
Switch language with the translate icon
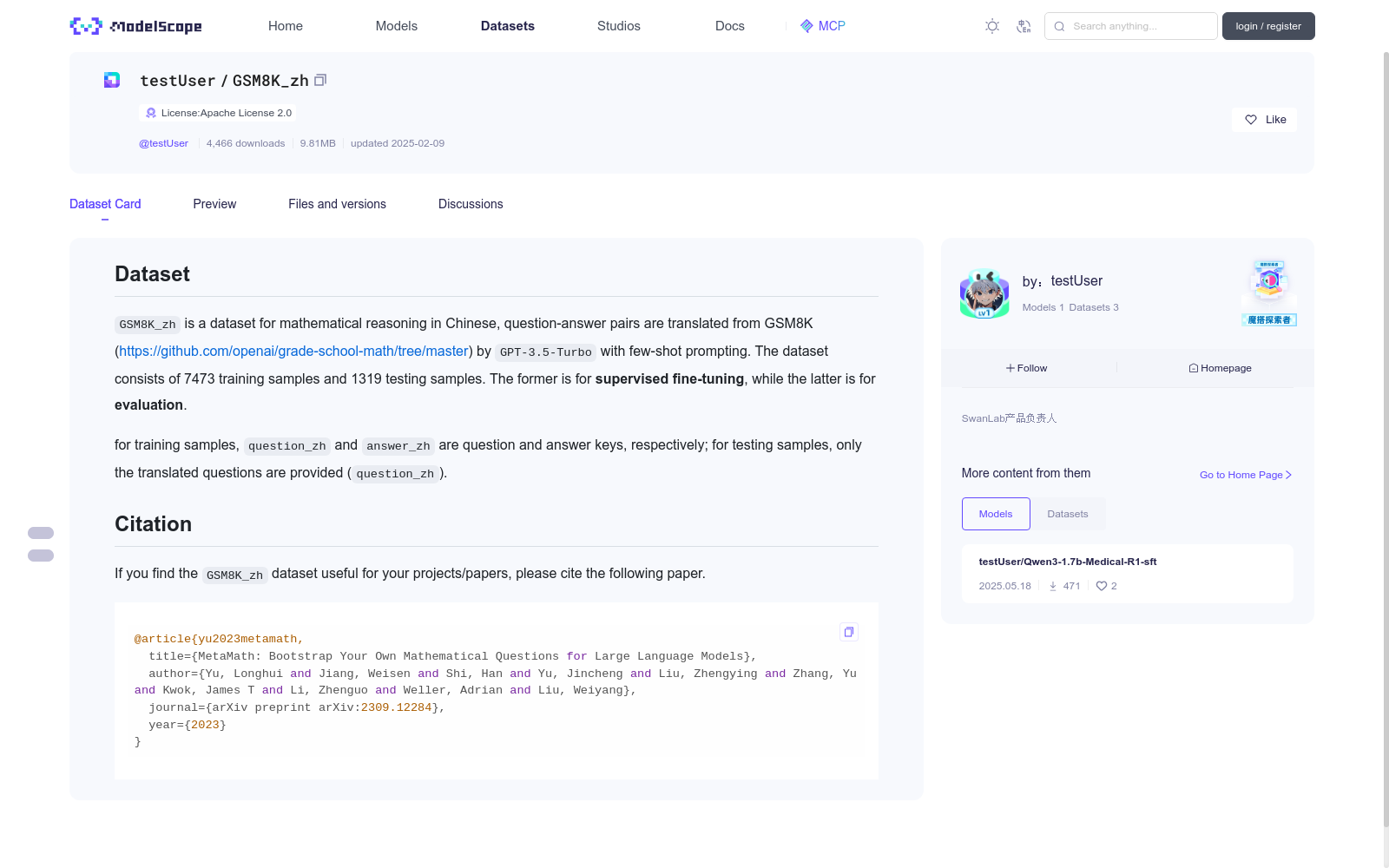(1024, 26)
